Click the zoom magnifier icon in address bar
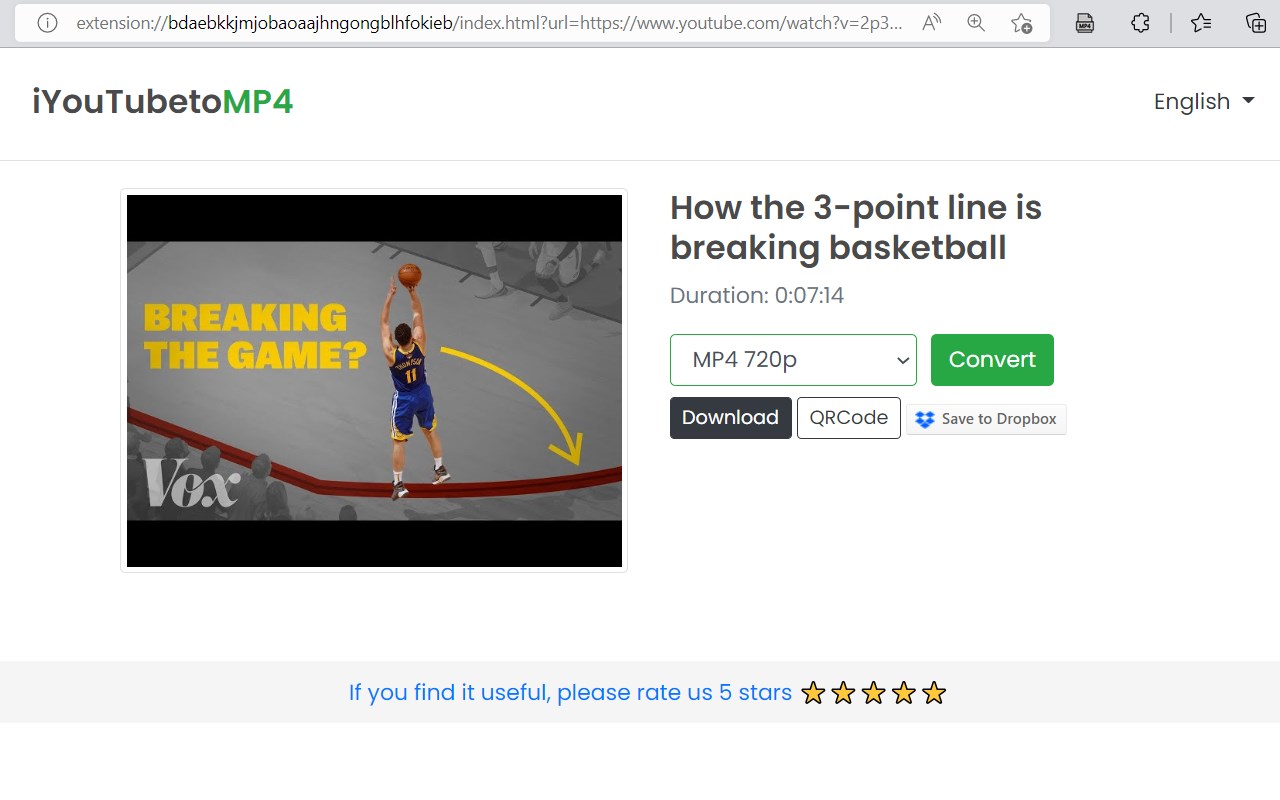Viewport: 1280px width, 800px height. tap(976, 23)
